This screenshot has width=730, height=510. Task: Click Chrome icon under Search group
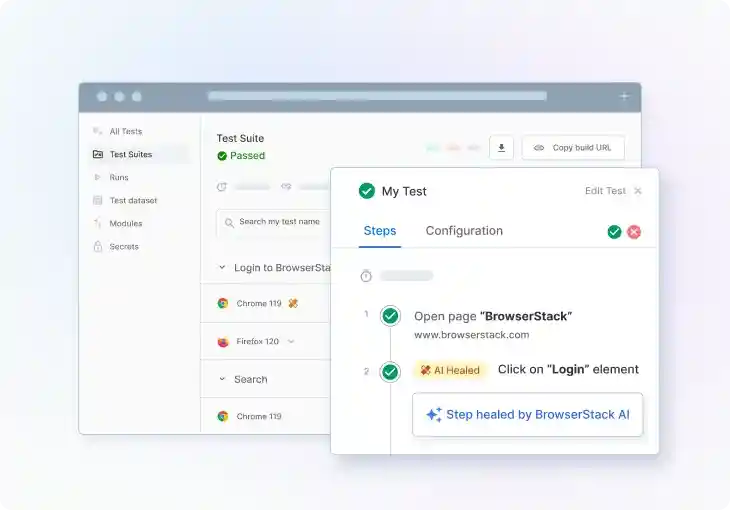click(x=223, y=416)
